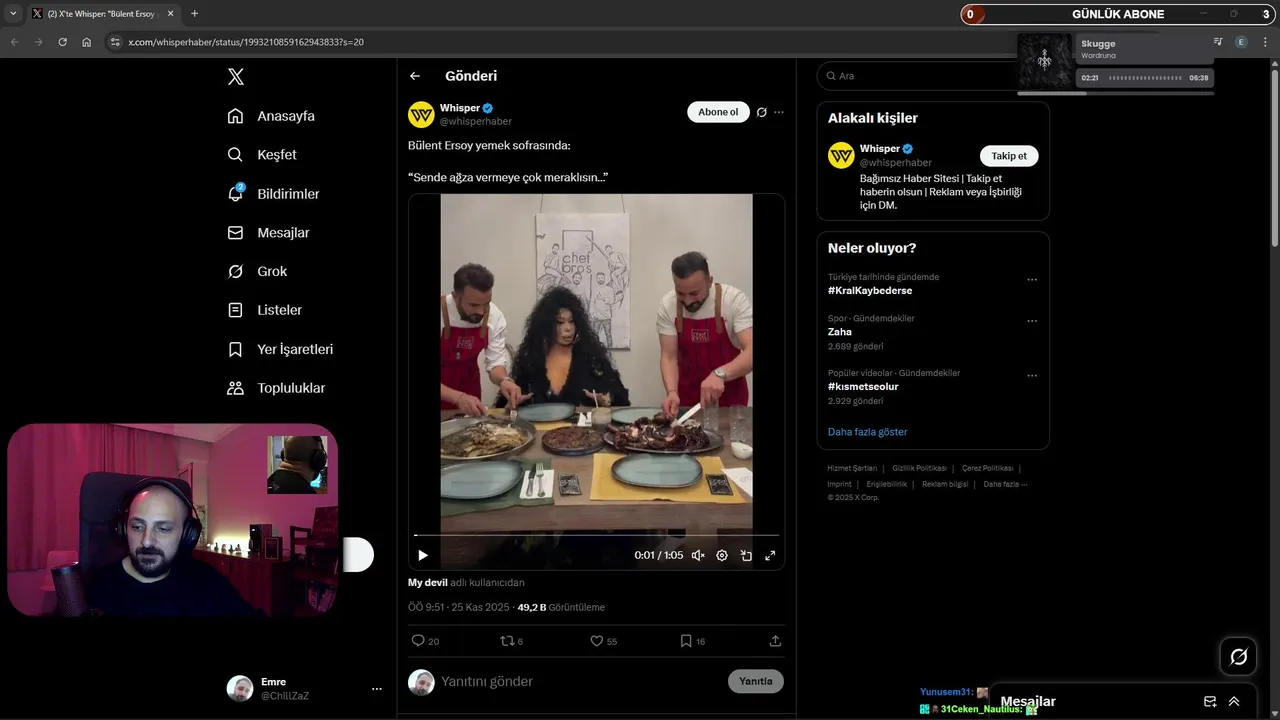Open the #KralKaybederse trend
The width and height of the screenshot is (1280, 720).
tap(870, 290)
